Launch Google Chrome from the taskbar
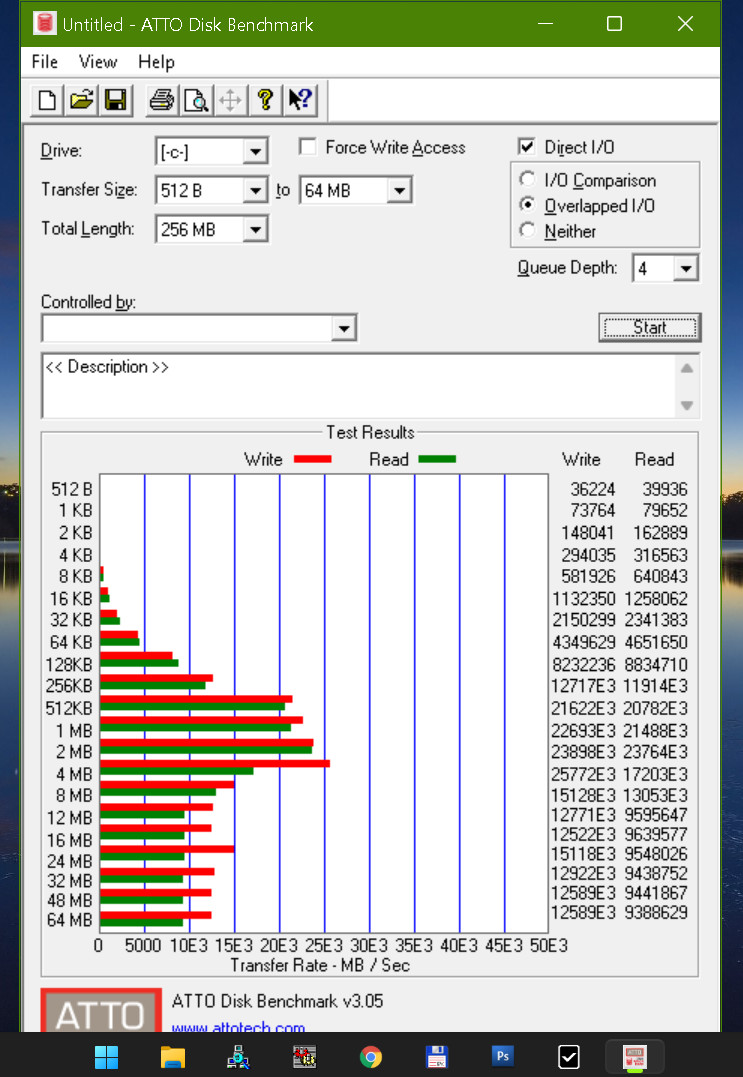This screenshot has width=743, height=1077. coord(371,1056)
